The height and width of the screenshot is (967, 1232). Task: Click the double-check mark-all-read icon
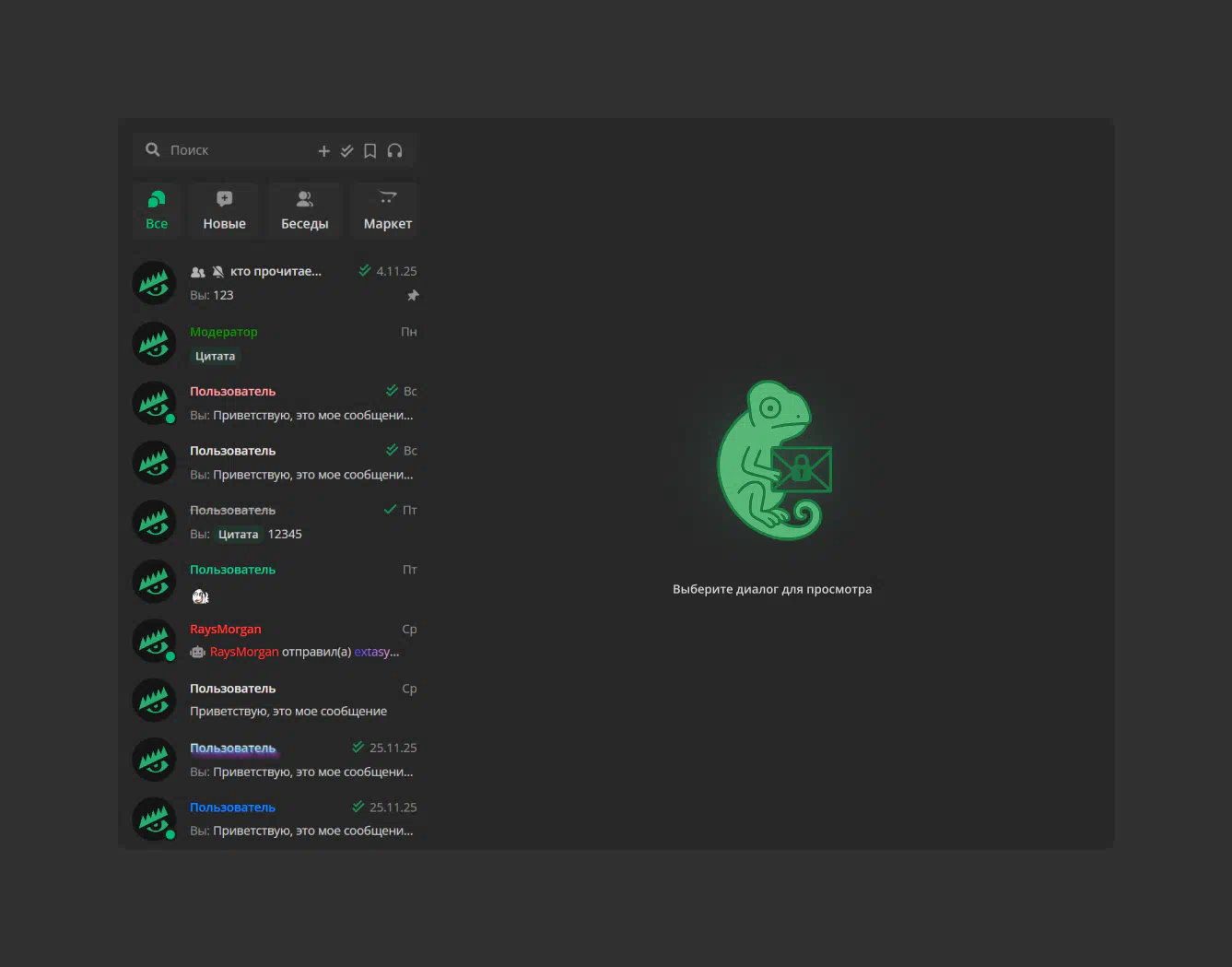tap(346, 151)
